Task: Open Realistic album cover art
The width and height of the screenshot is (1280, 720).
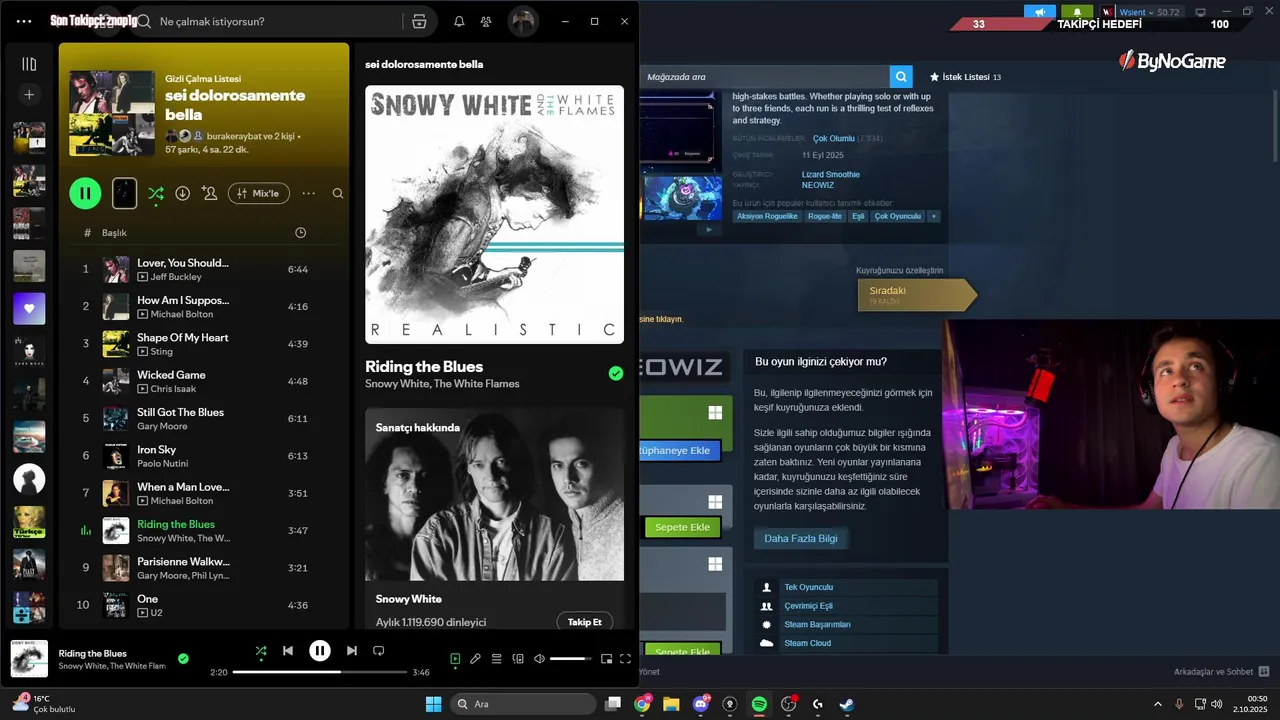Action: pos(494,214)
